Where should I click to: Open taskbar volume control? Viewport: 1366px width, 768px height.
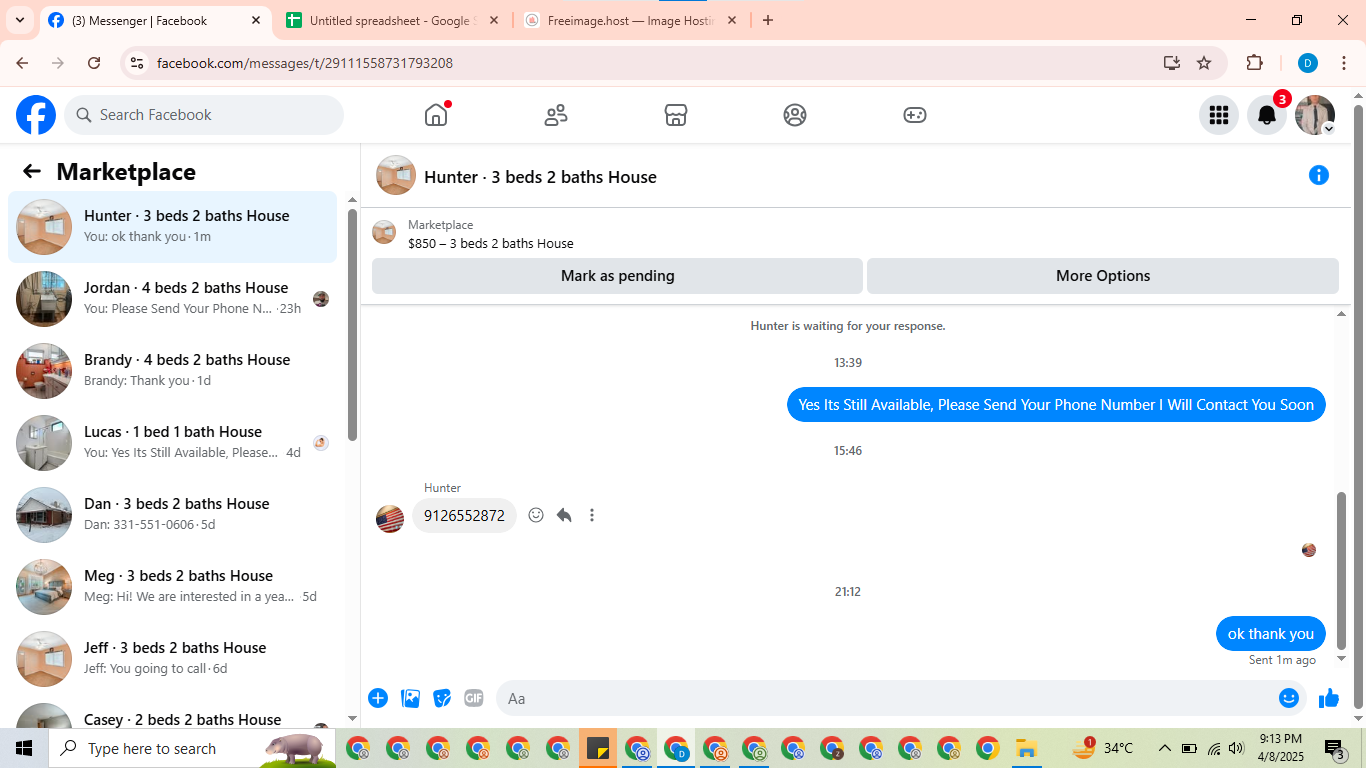pyautogui.click(x=1237, y=748)
